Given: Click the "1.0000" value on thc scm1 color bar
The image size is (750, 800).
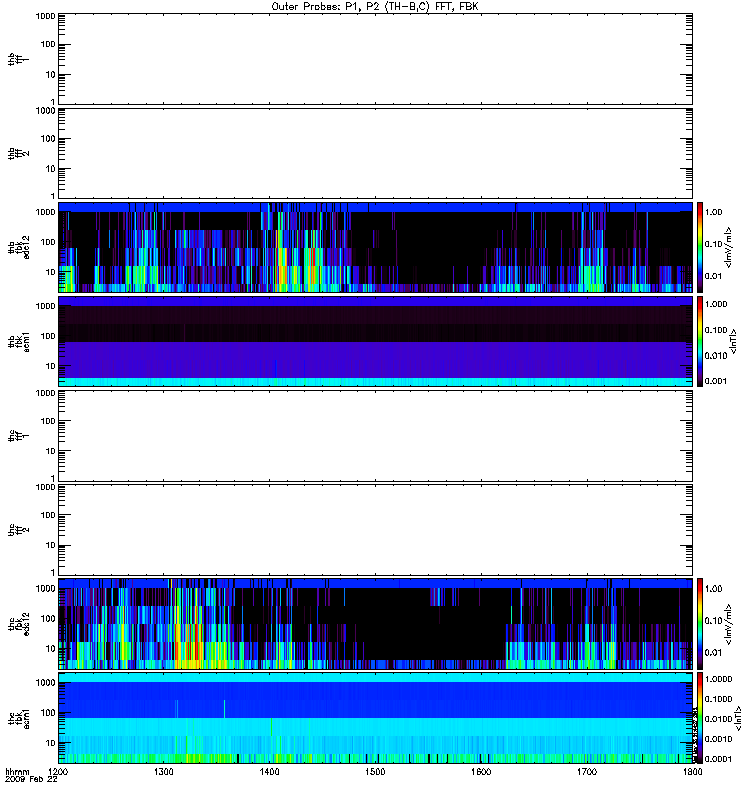Looking at the screenshot, I should 718,679.
